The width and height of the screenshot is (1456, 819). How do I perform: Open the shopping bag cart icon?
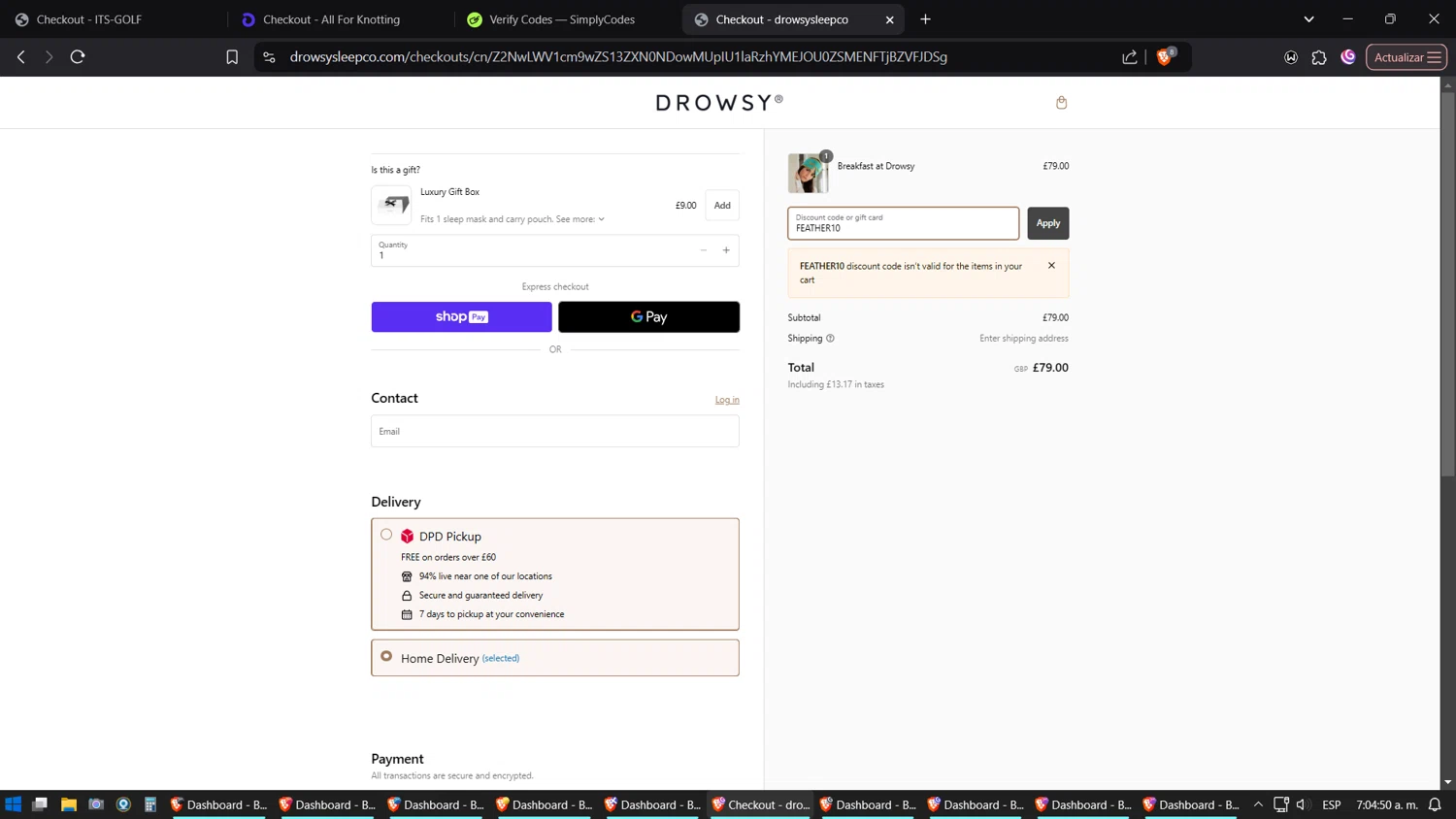point(1061,103)
